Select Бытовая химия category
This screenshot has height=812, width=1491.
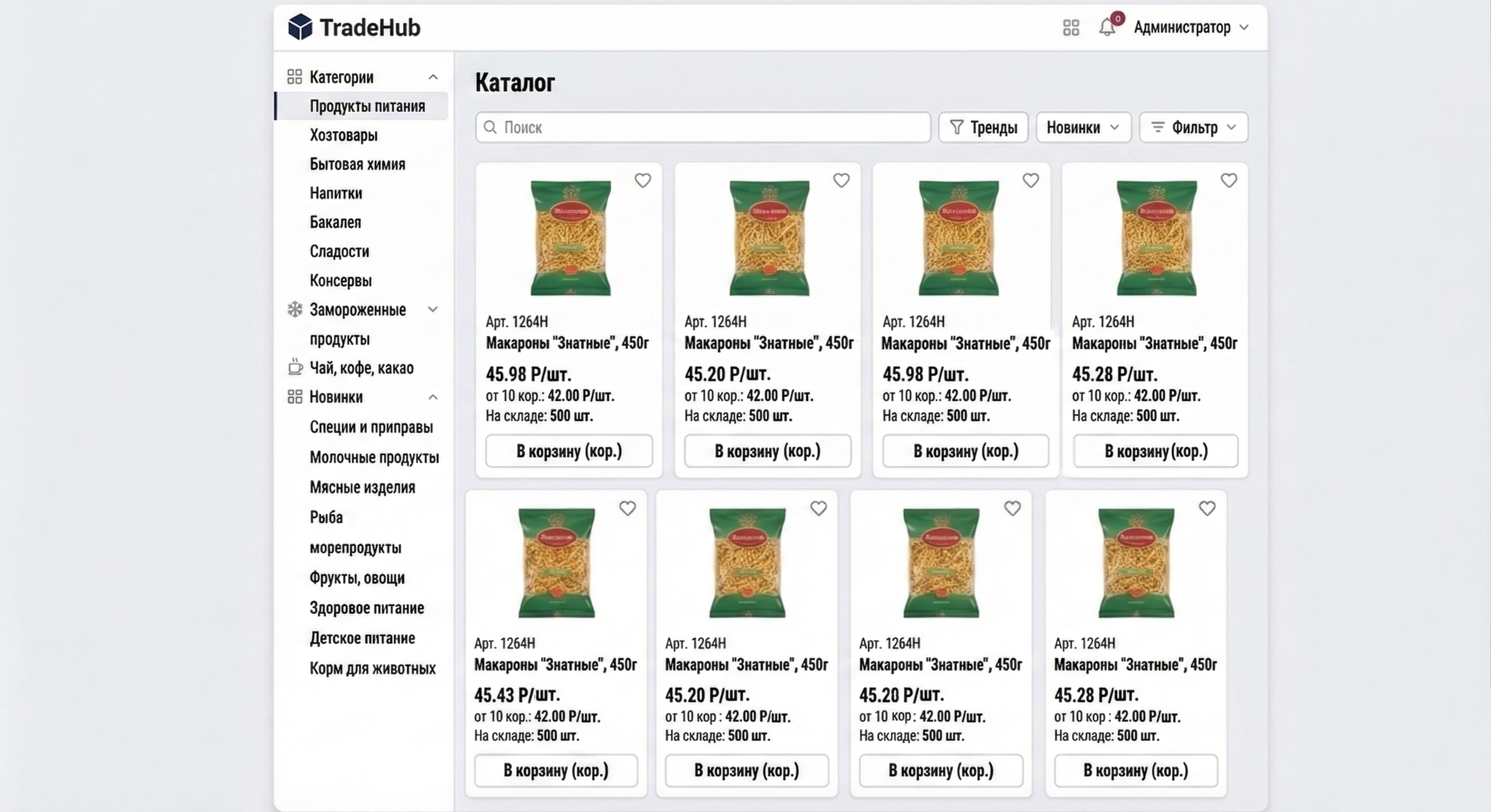pos(357,164)
